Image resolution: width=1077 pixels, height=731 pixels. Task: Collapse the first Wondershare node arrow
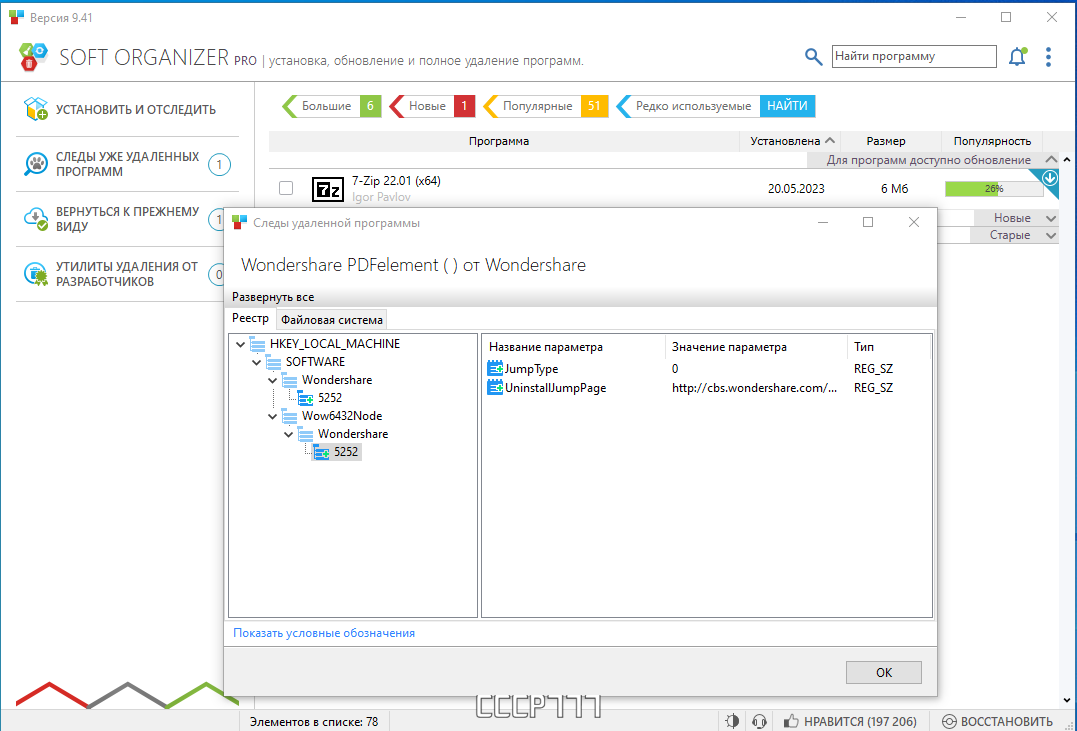click(x=273, y=380)
